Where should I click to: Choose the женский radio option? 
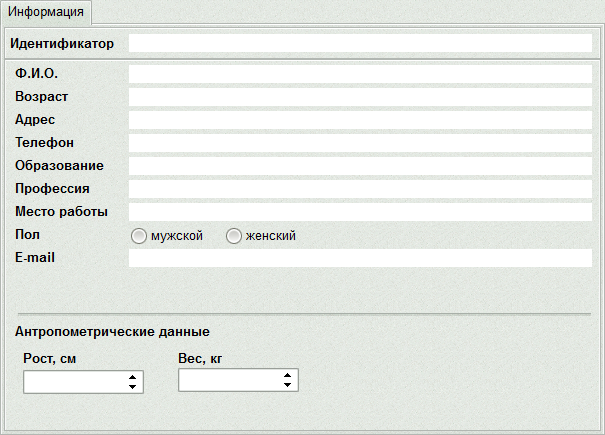tap(233, 236)
